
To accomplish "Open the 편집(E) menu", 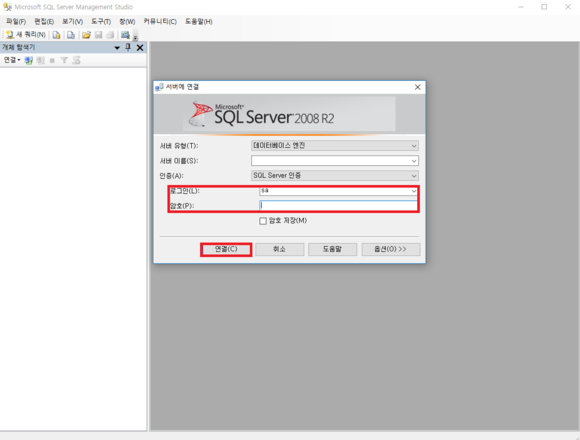I will [x=44, y=22].
